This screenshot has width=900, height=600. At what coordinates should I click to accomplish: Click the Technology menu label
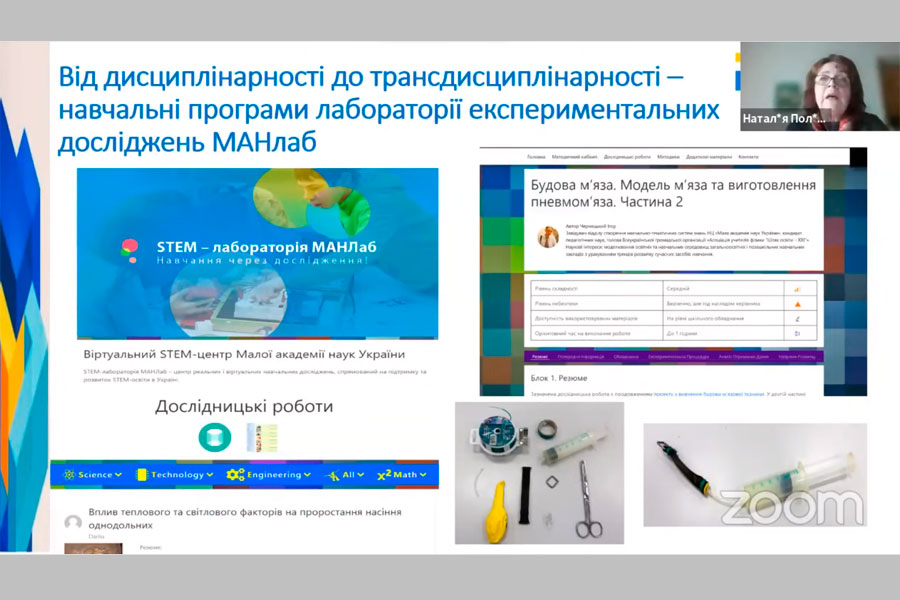click(x=177, y=475)
